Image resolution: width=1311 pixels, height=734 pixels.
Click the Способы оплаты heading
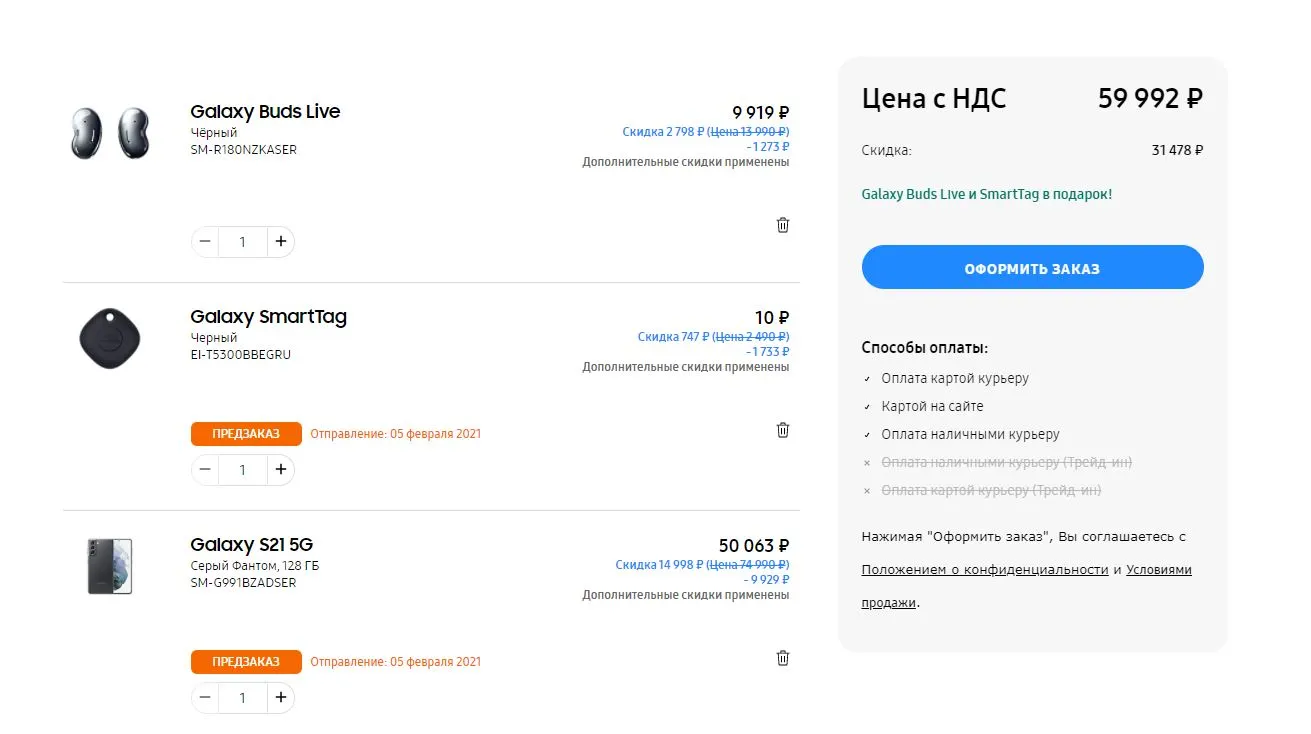point(925,348)
